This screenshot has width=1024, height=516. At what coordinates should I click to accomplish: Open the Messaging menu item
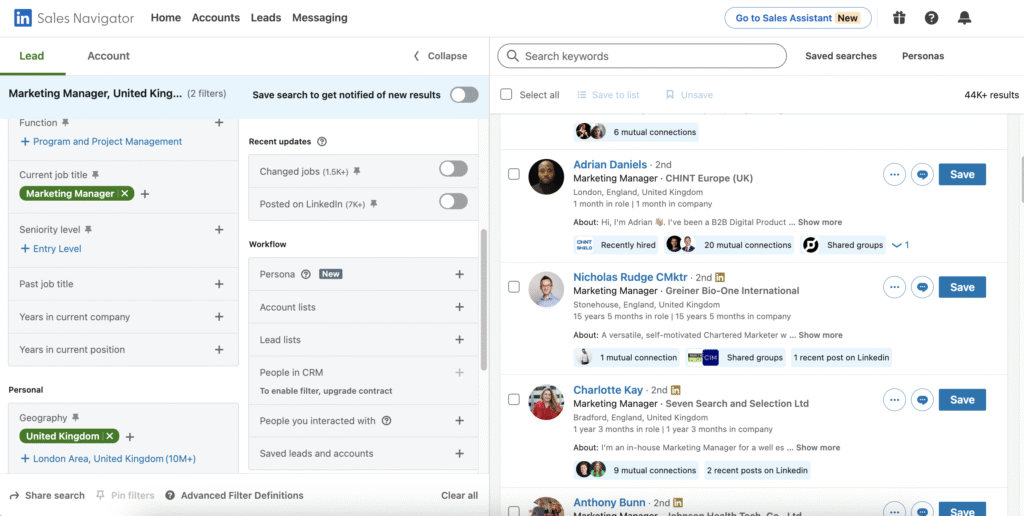pos(320,18)
